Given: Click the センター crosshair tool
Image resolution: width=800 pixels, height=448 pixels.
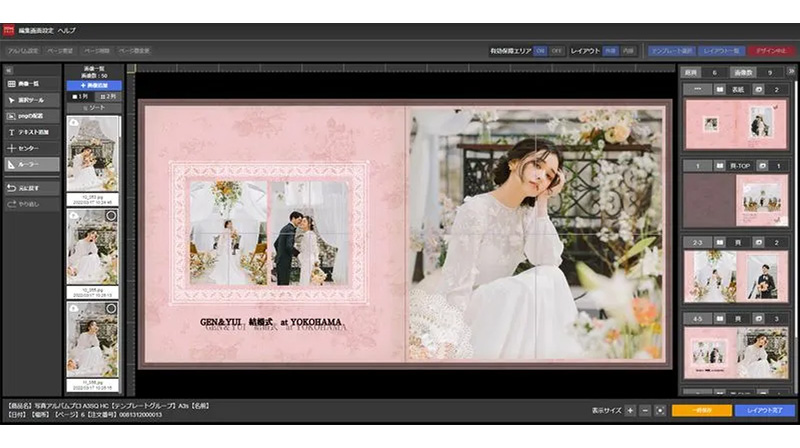Looking at the screenshot, I should 32,148.
